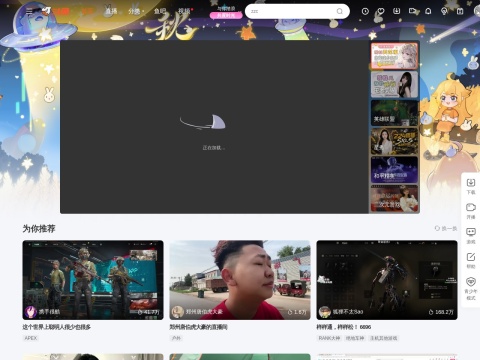480x360 pixels.
Task: Open the dark armored-soldier stream card
Action: pyautogui.click(x=387, y=280)
